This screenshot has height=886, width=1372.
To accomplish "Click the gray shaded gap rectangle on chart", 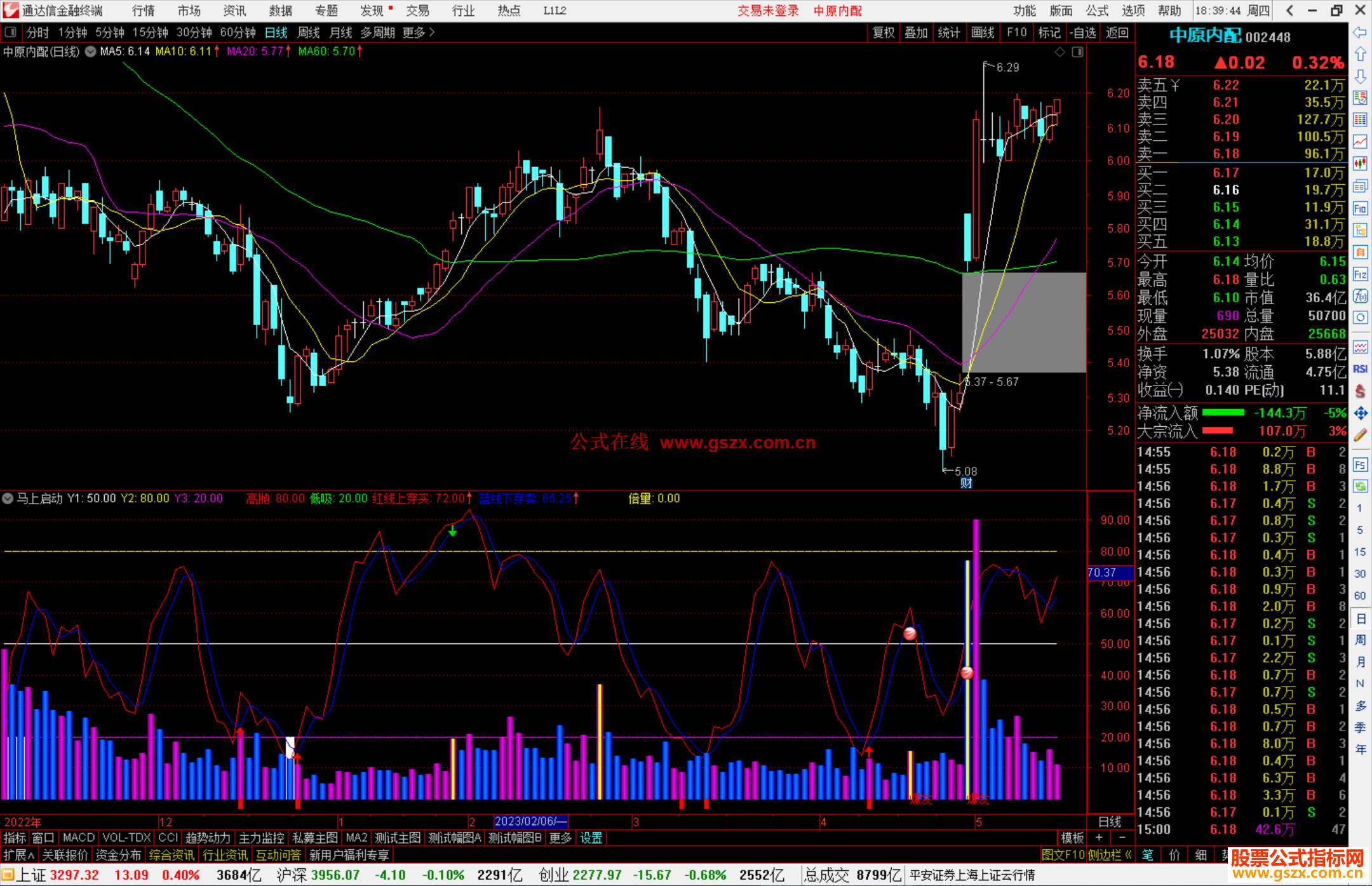I will (x=1023, y=322).
